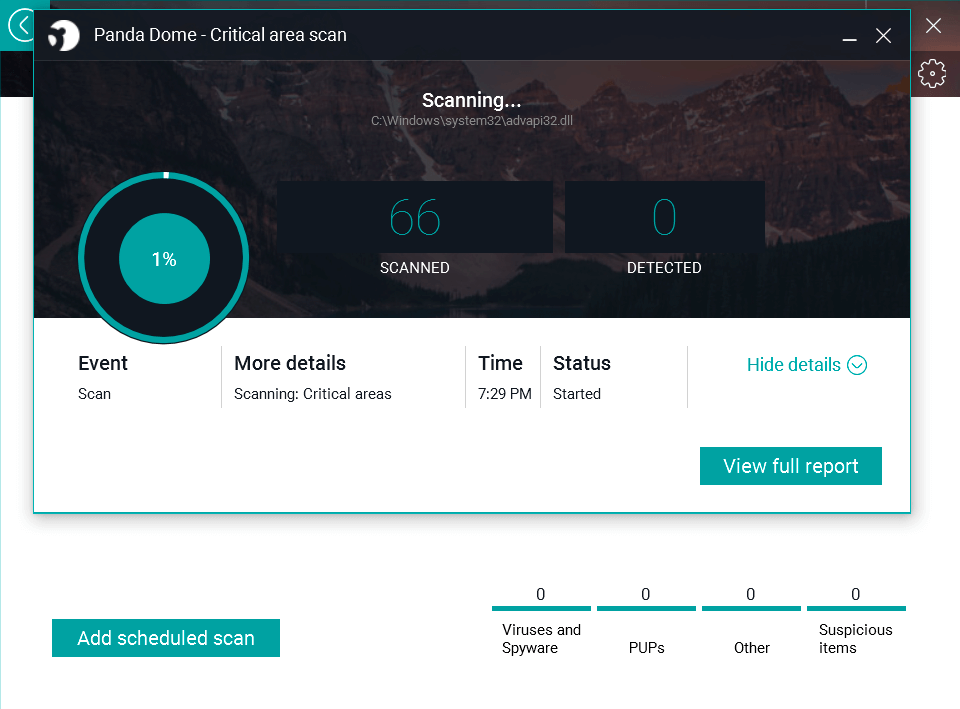
Task: Close the Critical area scan dialog
Action: pyautogui.click(x=883, y=36)
